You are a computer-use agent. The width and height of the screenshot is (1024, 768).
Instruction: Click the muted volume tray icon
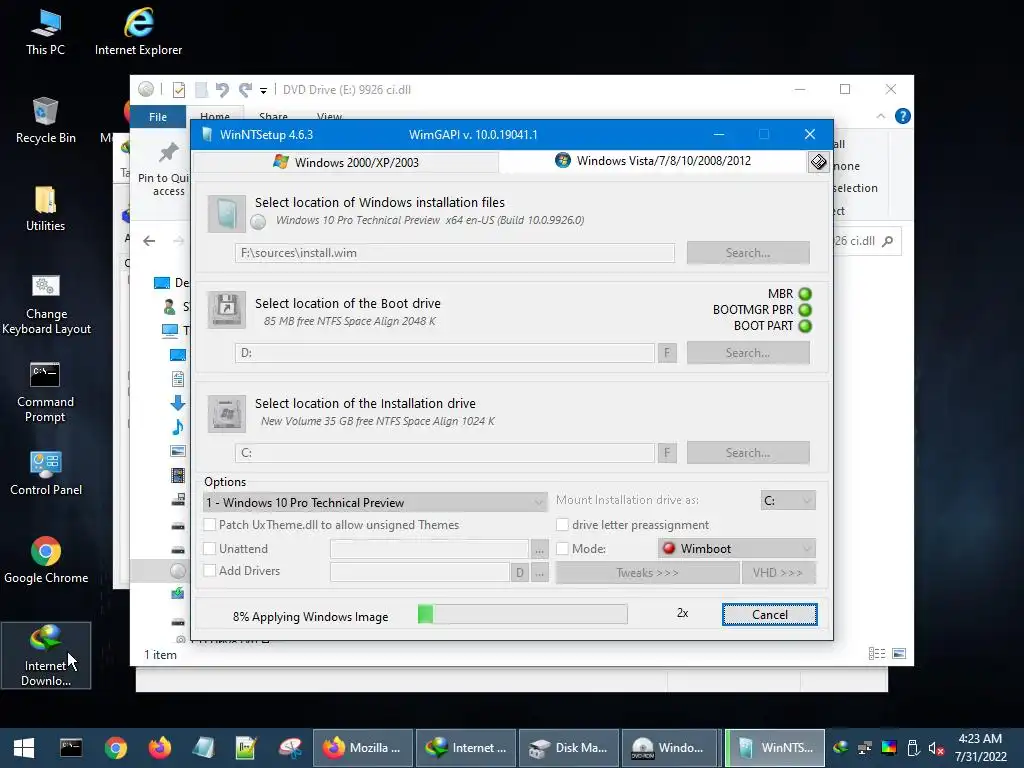pyautogui.click(x=936, y=748)
